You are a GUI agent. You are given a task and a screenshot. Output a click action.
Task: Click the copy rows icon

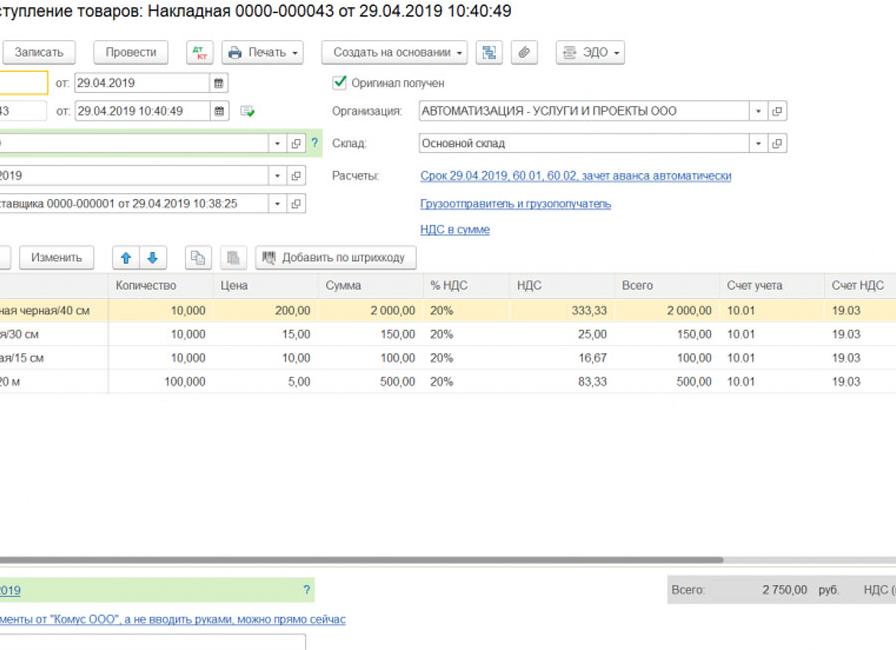(198, 258)
